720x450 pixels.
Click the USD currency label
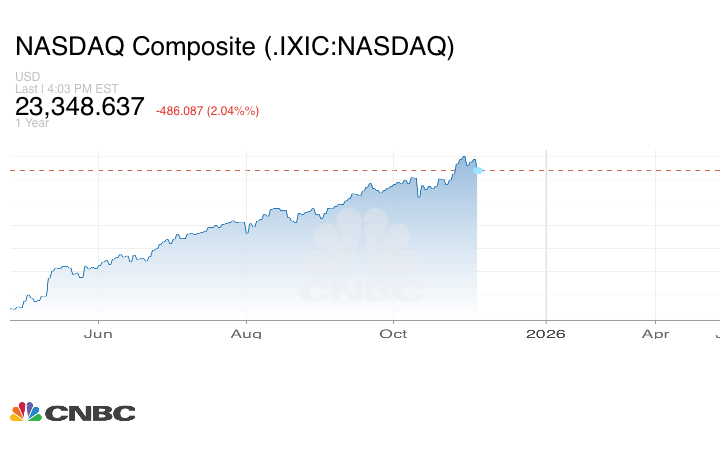[27, 77]
